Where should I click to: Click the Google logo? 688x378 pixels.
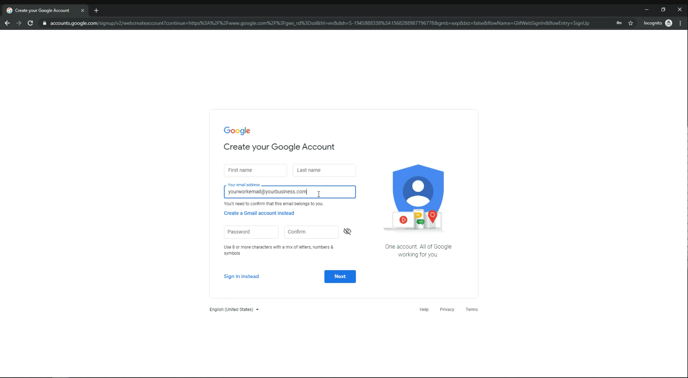click(x=237, y=131)
